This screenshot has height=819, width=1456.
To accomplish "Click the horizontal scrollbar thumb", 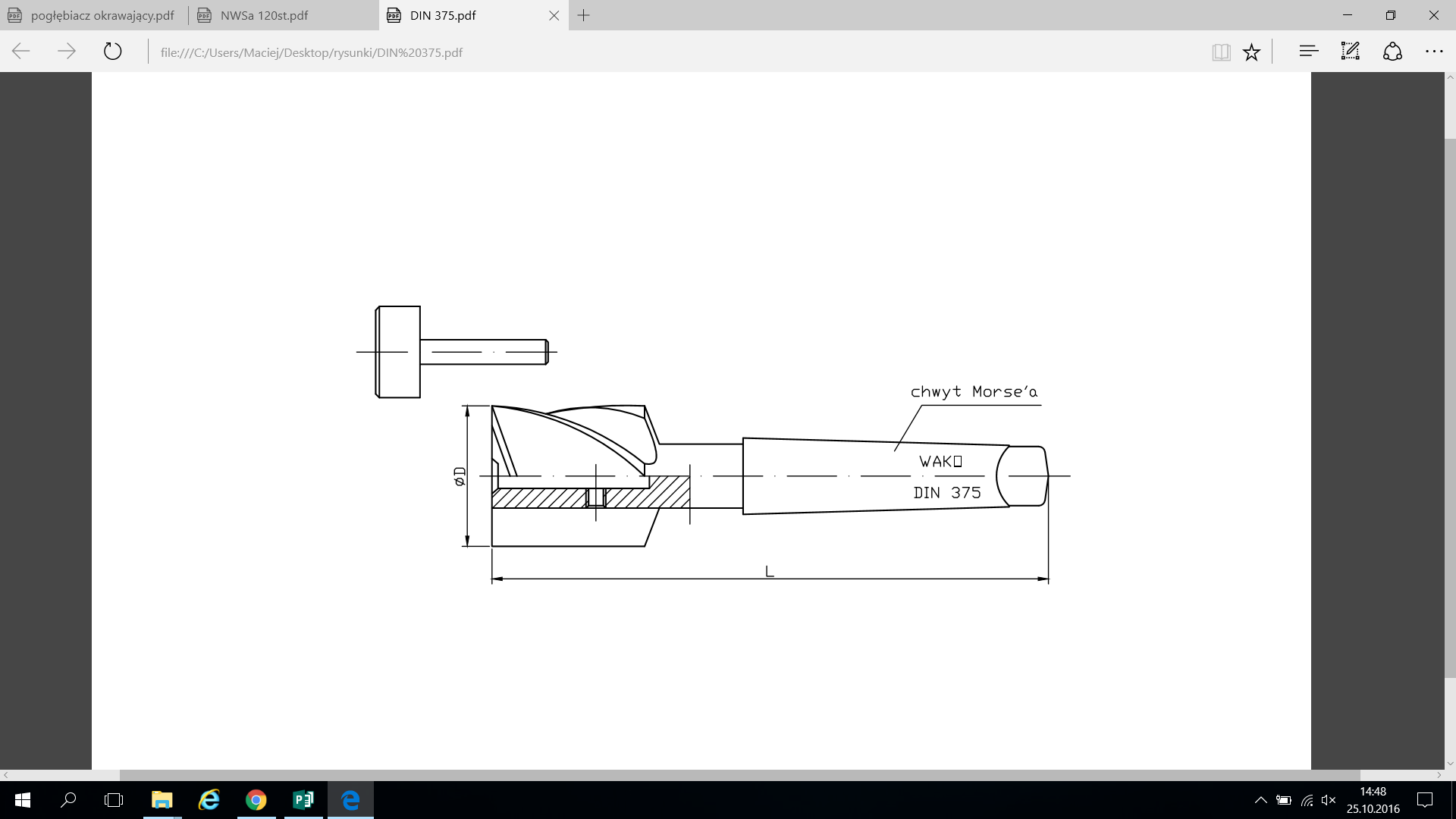I will pos(739,775).
